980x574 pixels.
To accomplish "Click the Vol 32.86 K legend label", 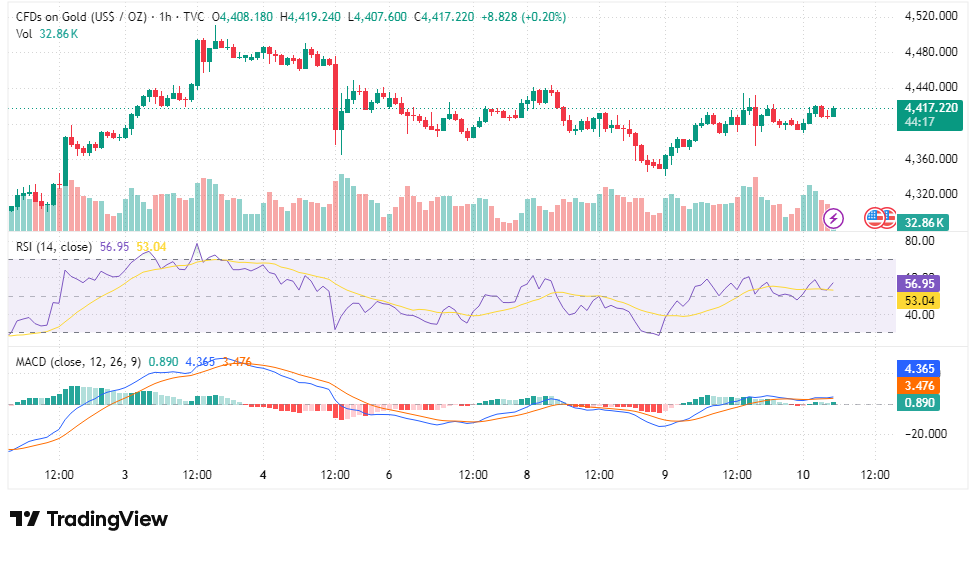I will point(47,34).
